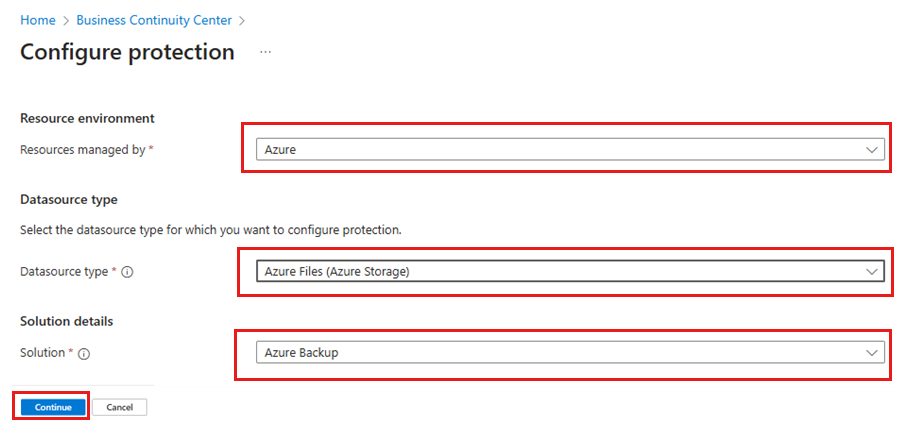
Task: Click the Cancel button
Action: click(x=120, y=407)
